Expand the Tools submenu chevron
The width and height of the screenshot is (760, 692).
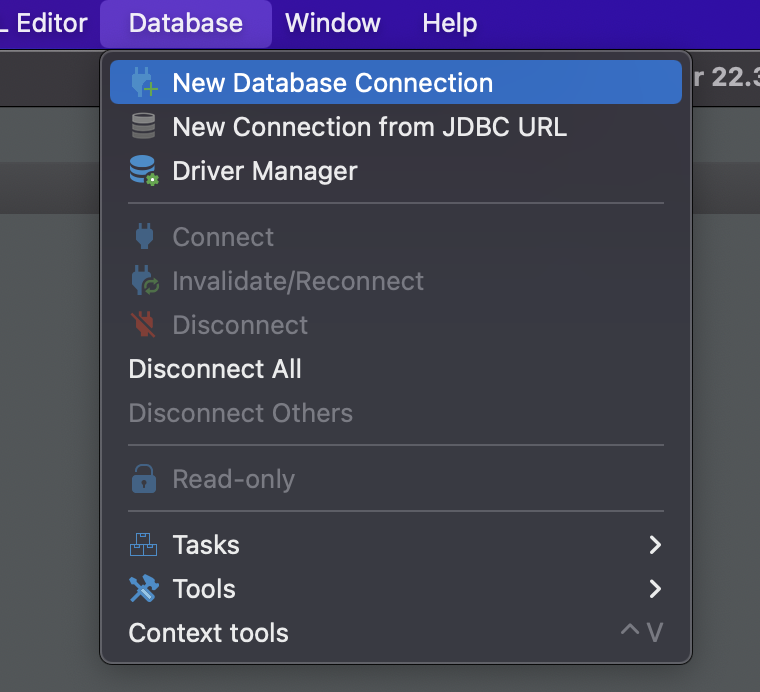(655, 589)
